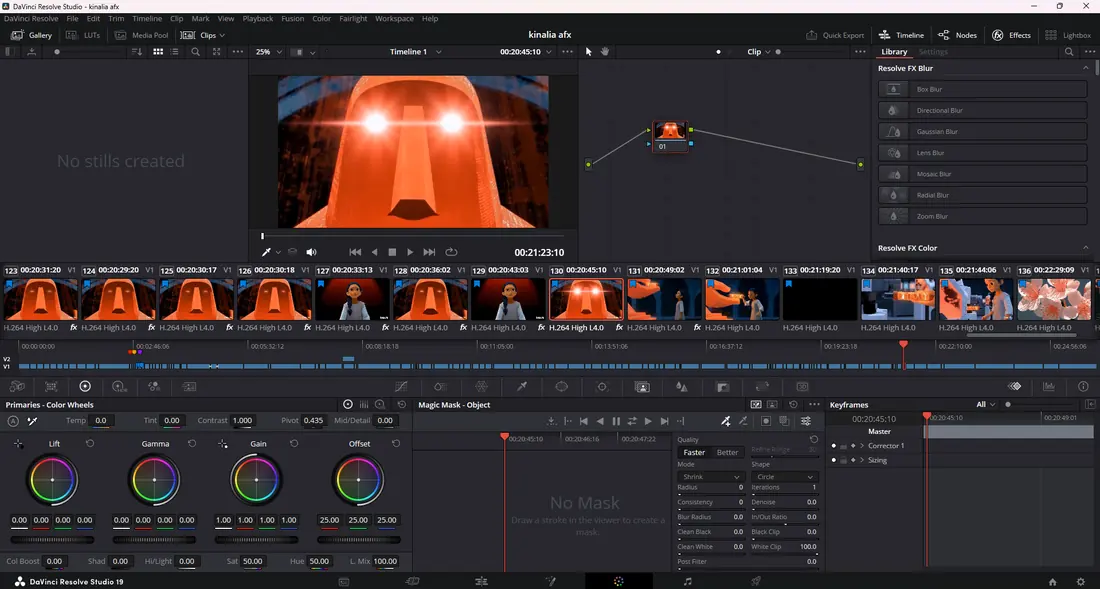Expand the Sizing keyframe track
Image resolution: width=1100 pixels, height=589 pixels.
(x=862, y=461)
